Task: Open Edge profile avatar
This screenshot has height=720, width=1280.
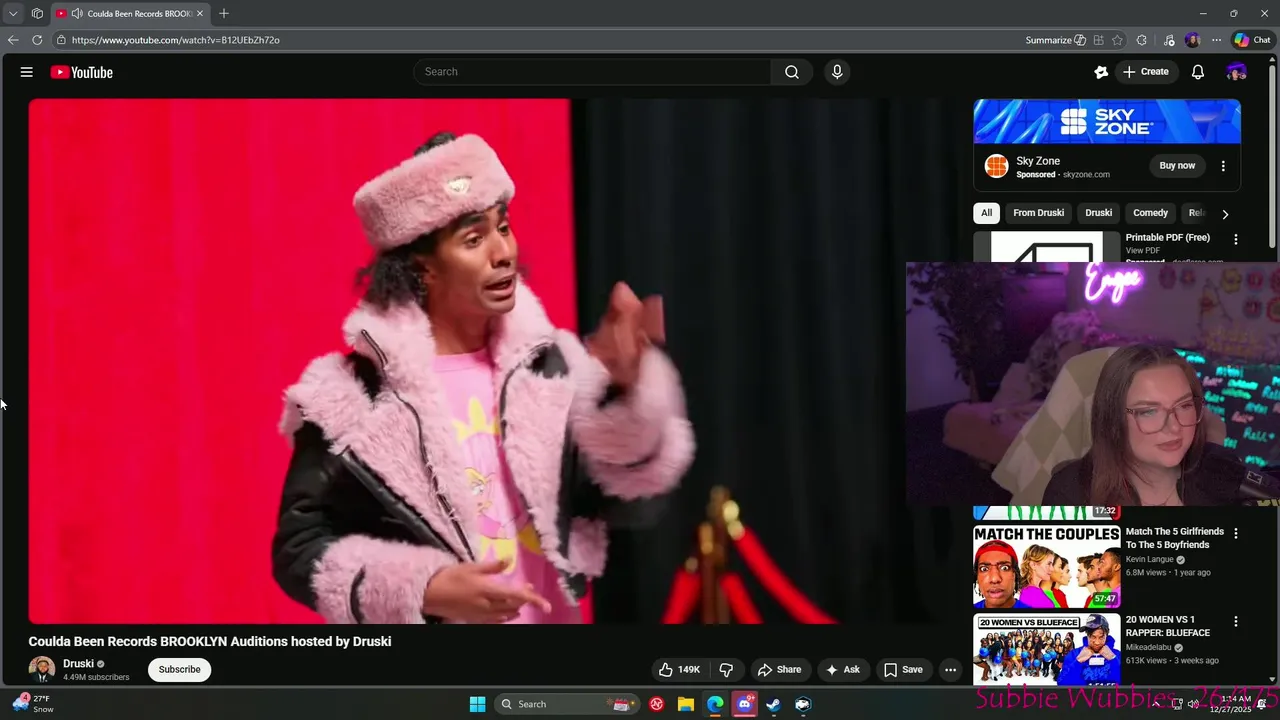Action: point(1192,40)
